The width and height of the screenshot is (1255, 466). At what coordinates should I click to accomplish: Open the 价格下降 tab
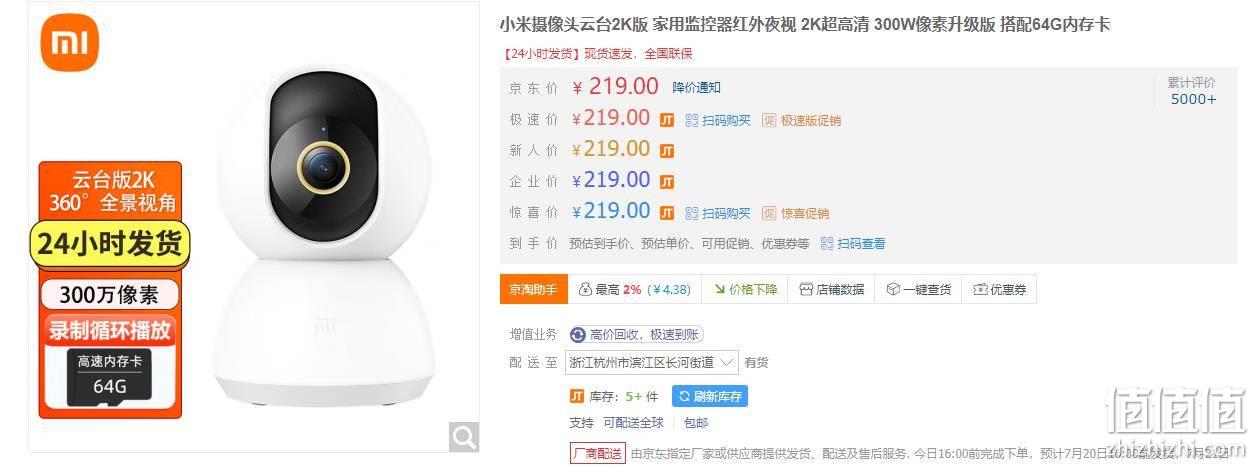746,289
